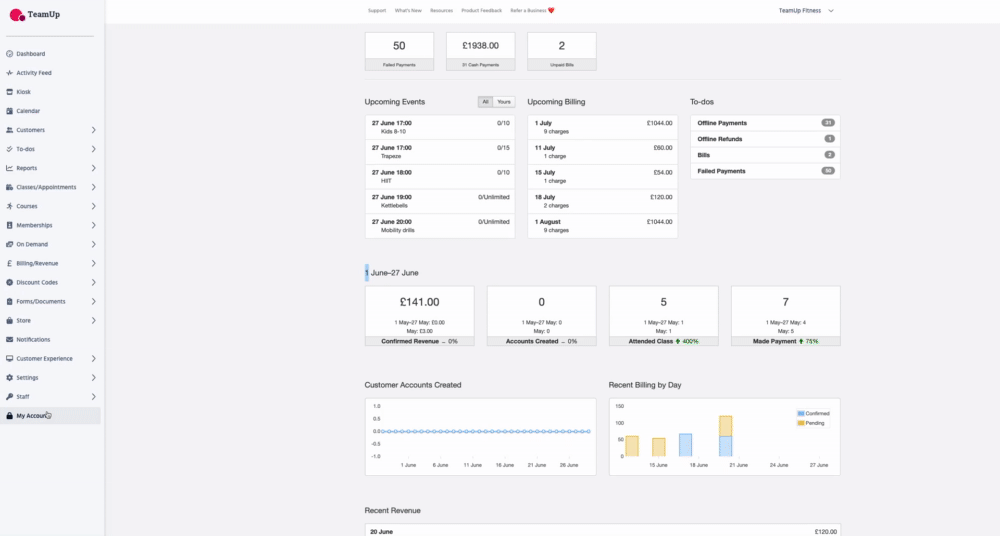
Task: Open What's New in top menu
Action: point(408,10)
